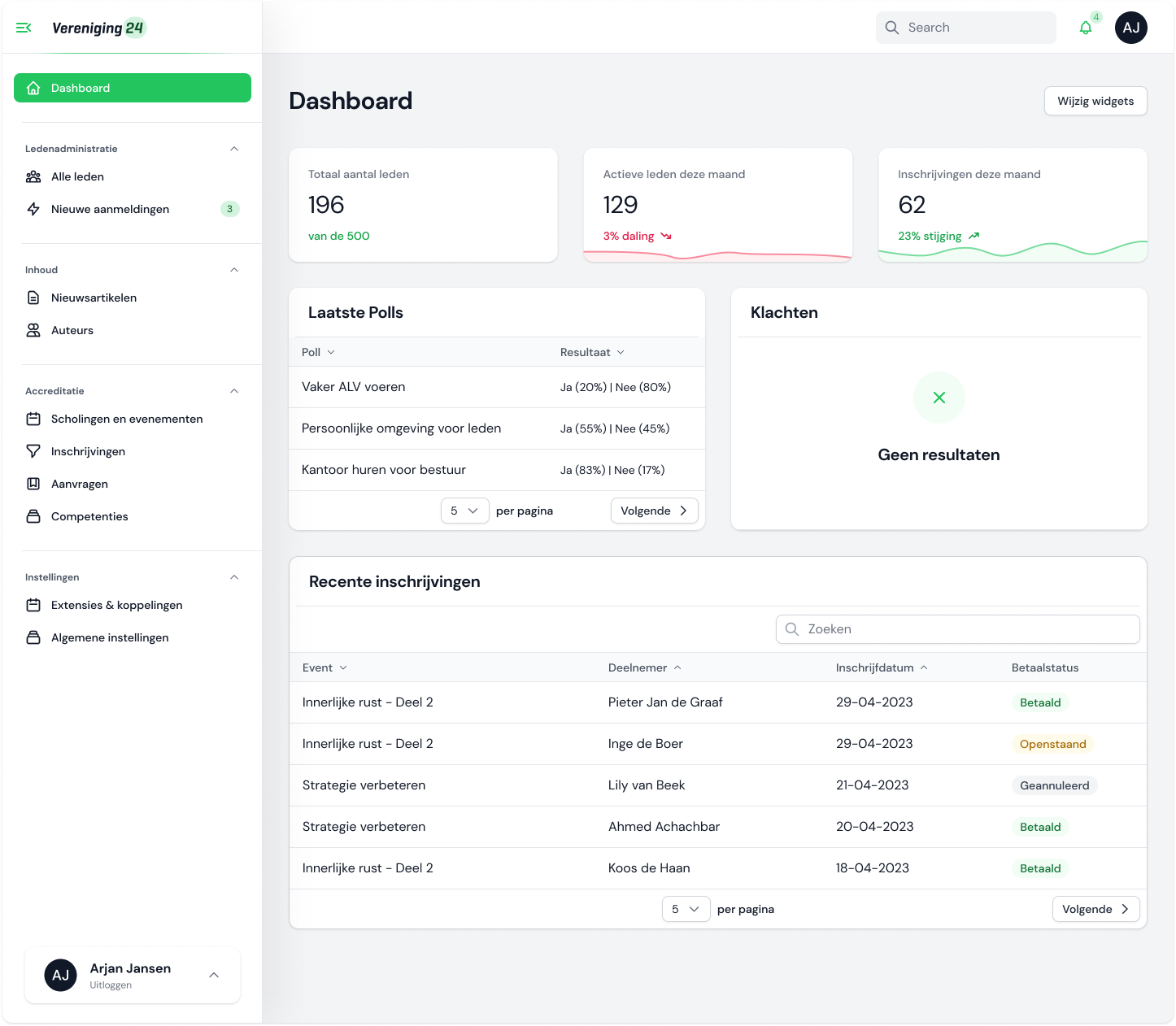Collapse the Accreditatie sidebar section
This screenshot has height=1026, width=1176.
pos(234,391)
